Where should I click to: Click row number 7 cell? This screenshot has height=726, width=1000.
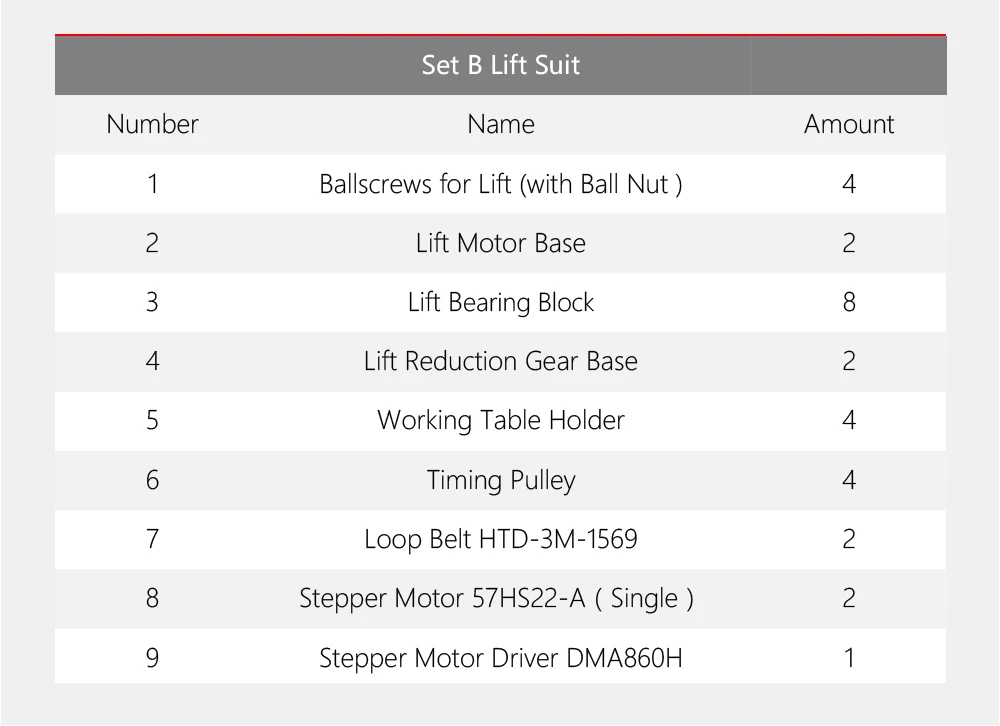(x=152, y=539)
